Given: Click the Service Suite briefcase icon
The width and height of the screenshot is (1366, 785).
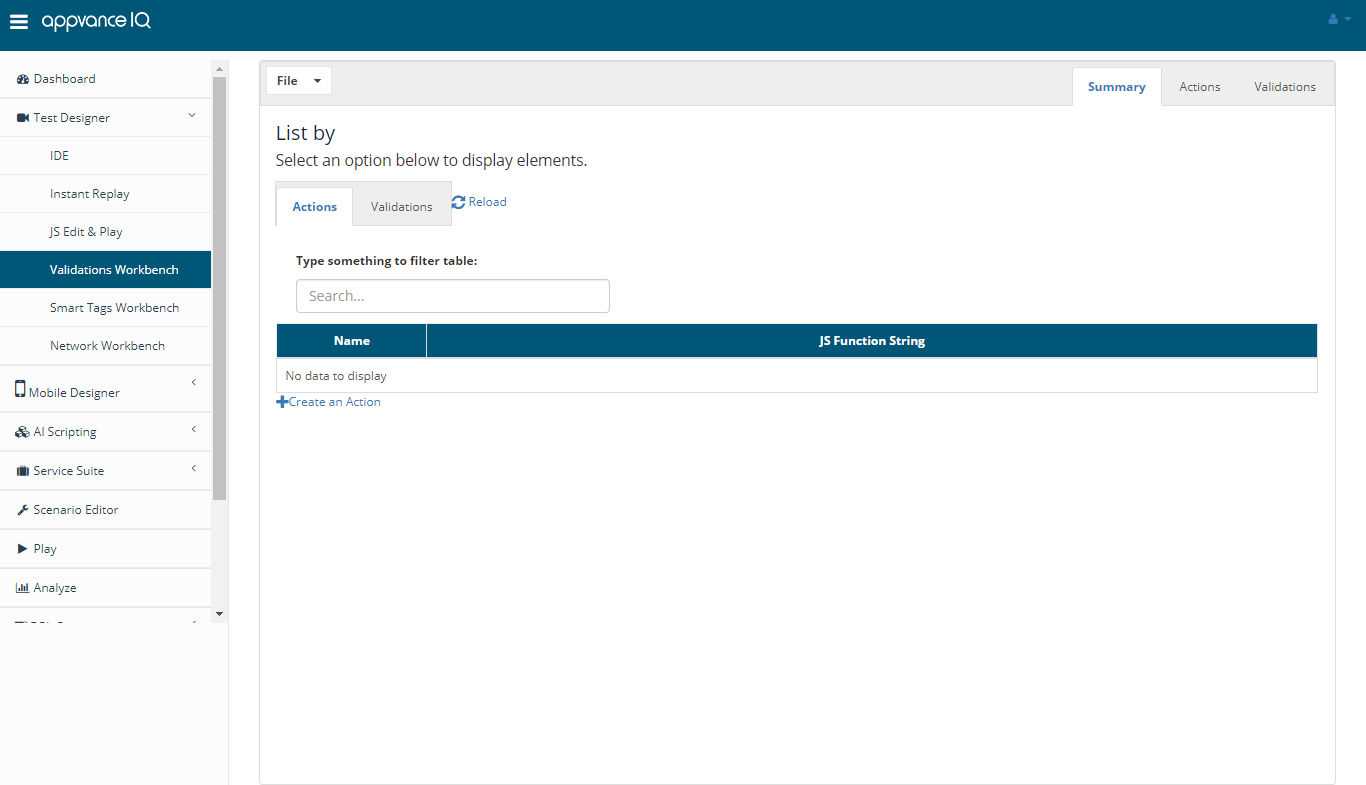Looking at the screenshot, I should click(23, 471).
